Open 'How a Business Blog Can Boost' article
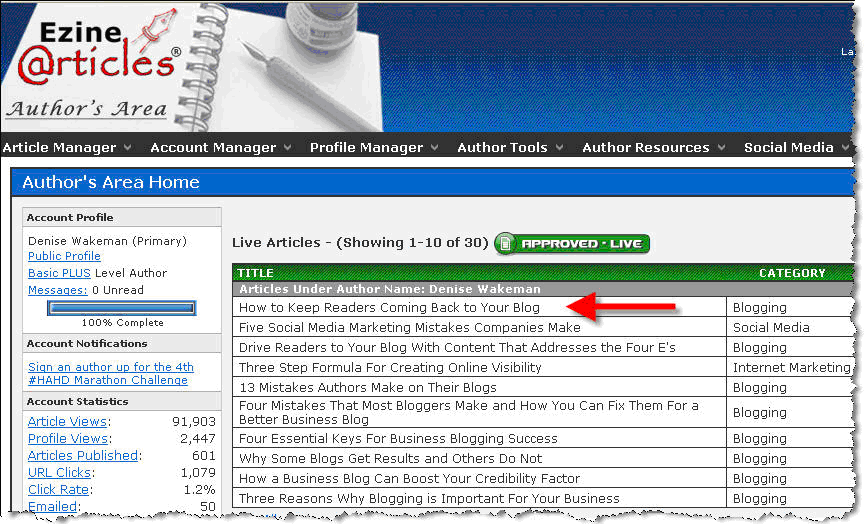The height and width of the screenshot is (524, 864). coord(409,478)
